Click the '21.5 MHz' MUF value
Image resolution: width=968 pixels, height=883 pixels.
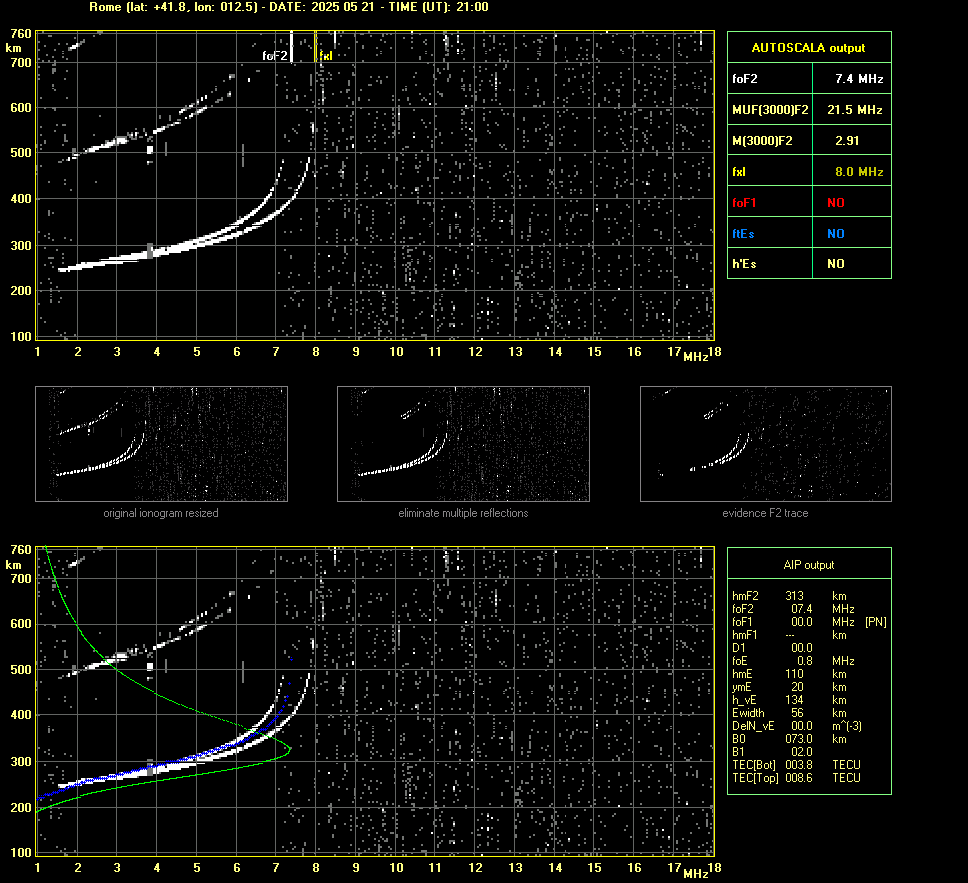pos(854,110)
